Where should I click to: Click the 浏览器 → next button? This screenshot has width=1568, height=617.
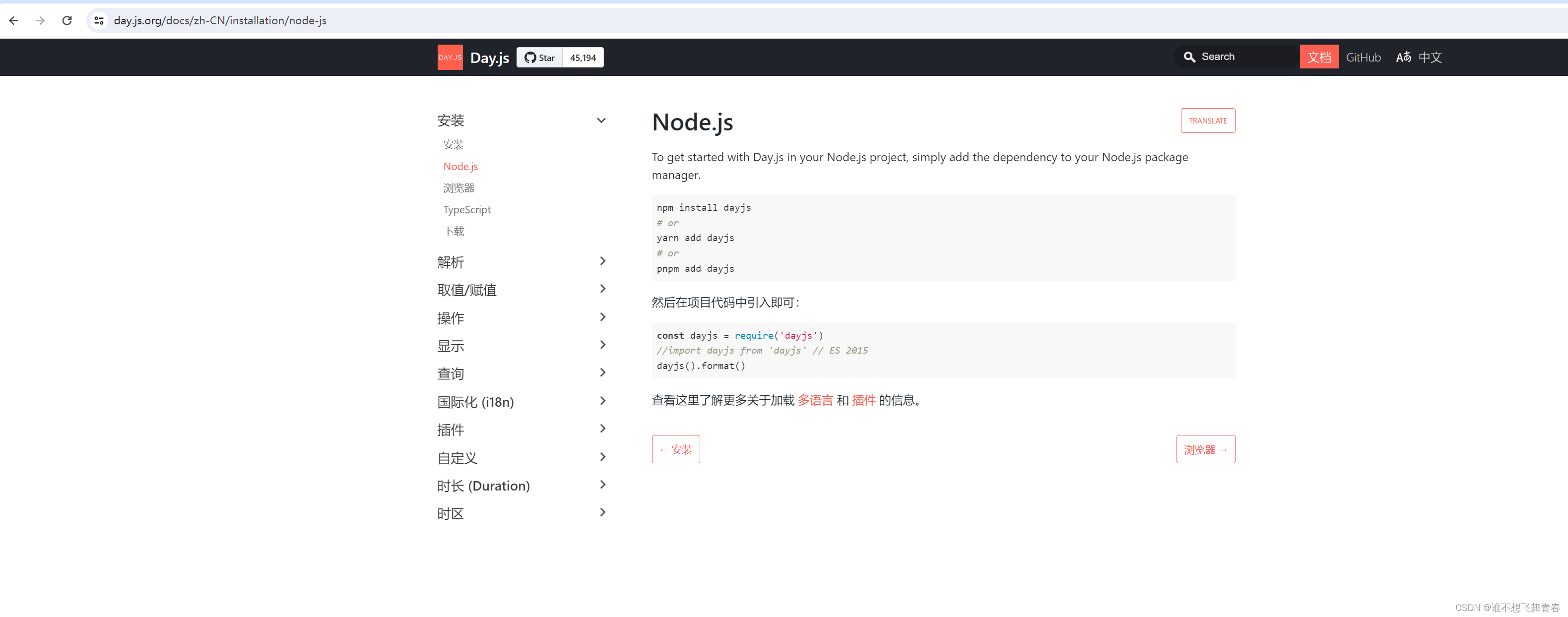coord(1206,449)
